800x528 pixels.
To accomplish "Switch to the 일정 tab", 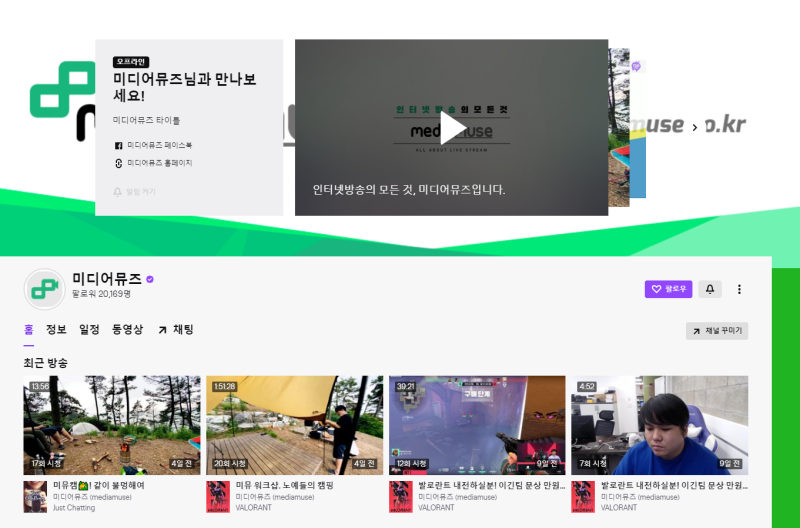I will click(x=89, y=330).
